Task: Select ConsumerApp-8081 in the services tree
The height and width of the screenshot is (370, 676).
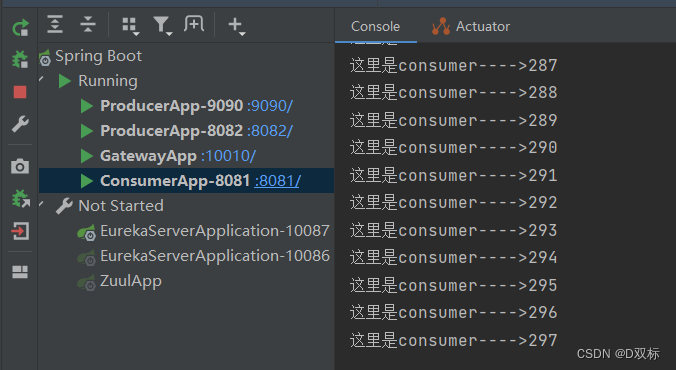Action: point(175,181)
